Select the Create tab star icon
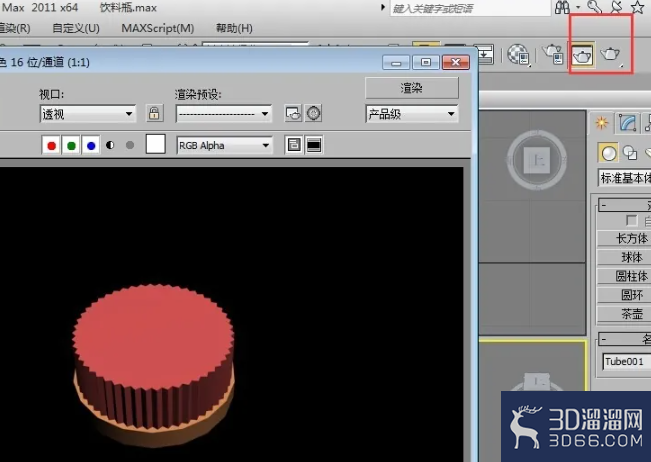The height and width of the screenshot is (462, 651). click(x=601, y=123)
